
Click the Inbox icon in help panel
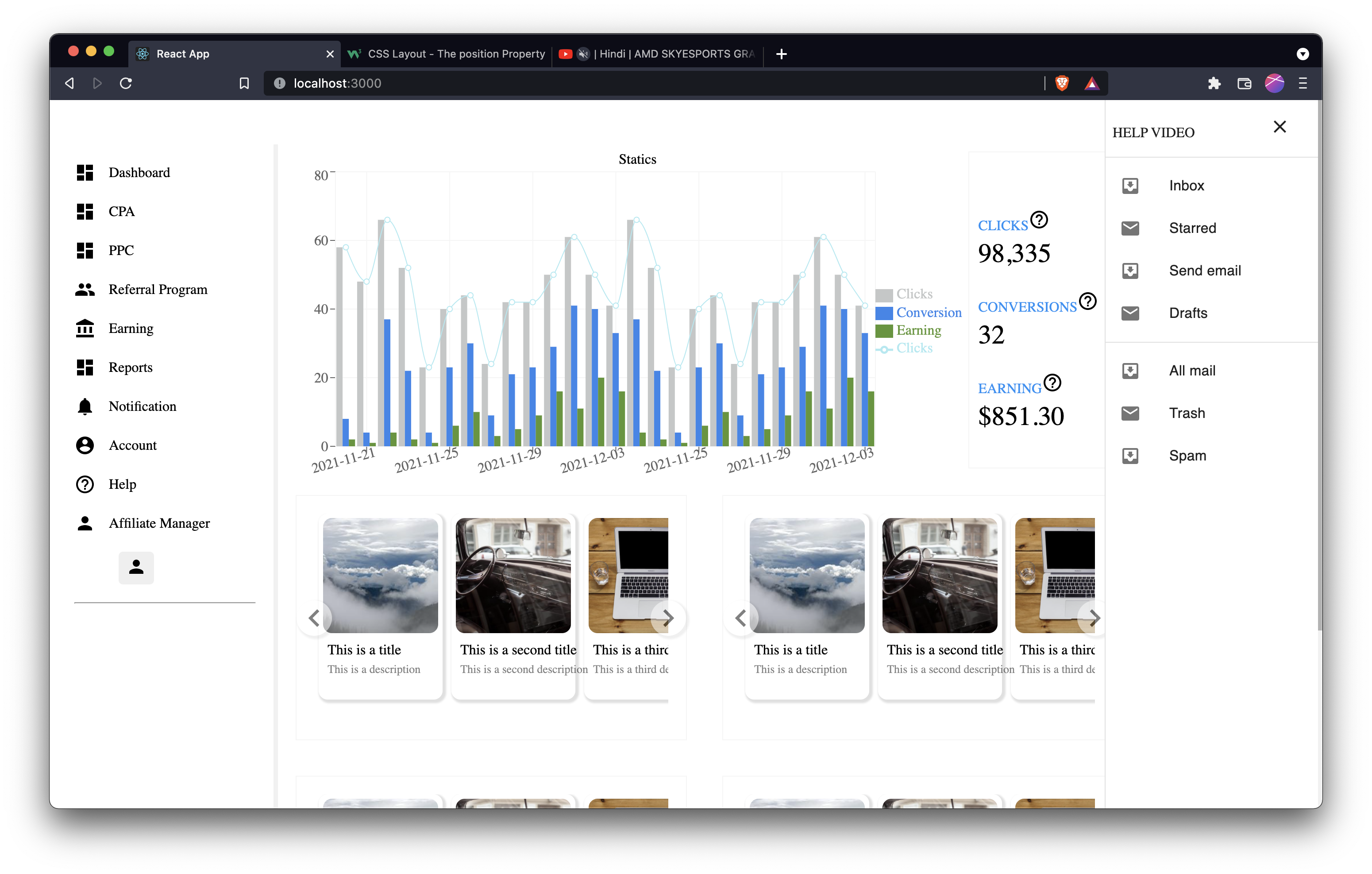1130,185
